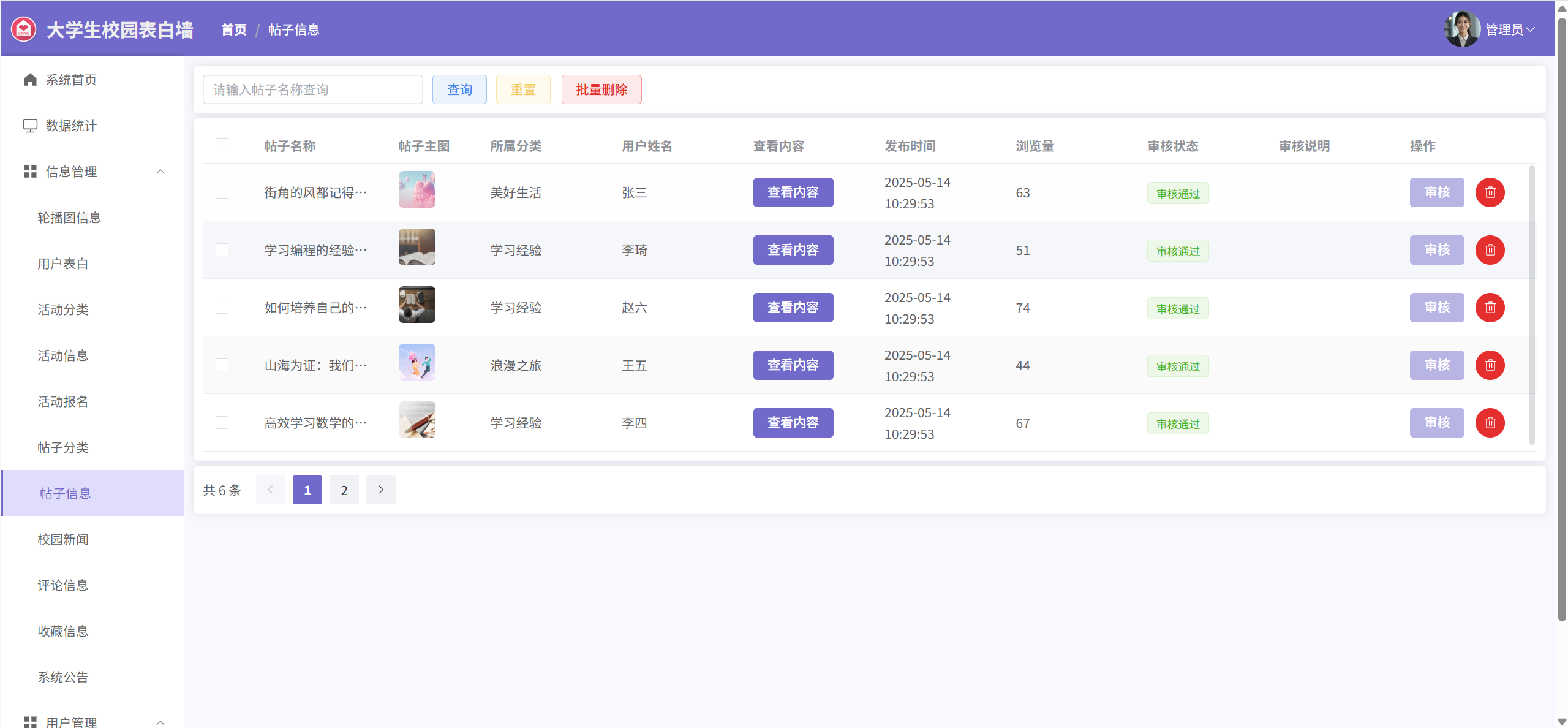Tick the checkbox for 街角的风都记得 post

click(x=222, y=192)
